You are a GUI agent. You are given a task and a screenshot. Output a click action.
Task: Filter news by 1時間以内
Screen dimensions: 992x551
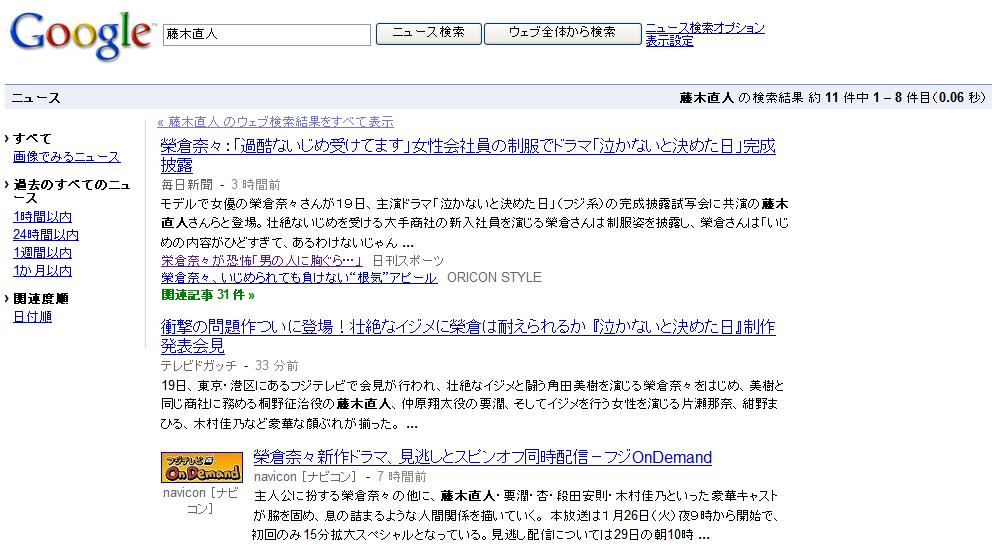coord(42,216)
